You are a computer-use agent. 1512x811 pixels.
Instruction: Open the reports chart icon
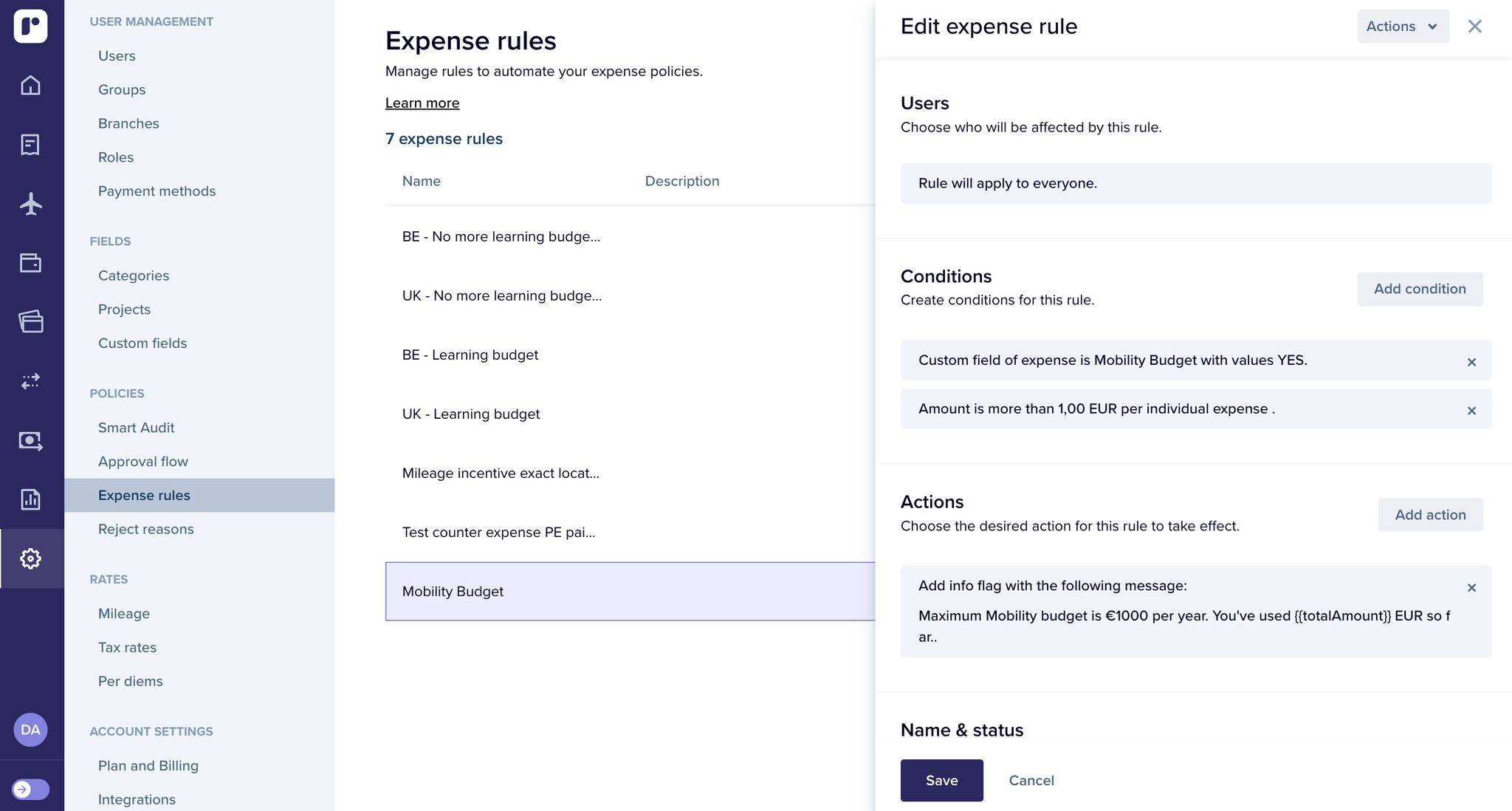point(30,499)
